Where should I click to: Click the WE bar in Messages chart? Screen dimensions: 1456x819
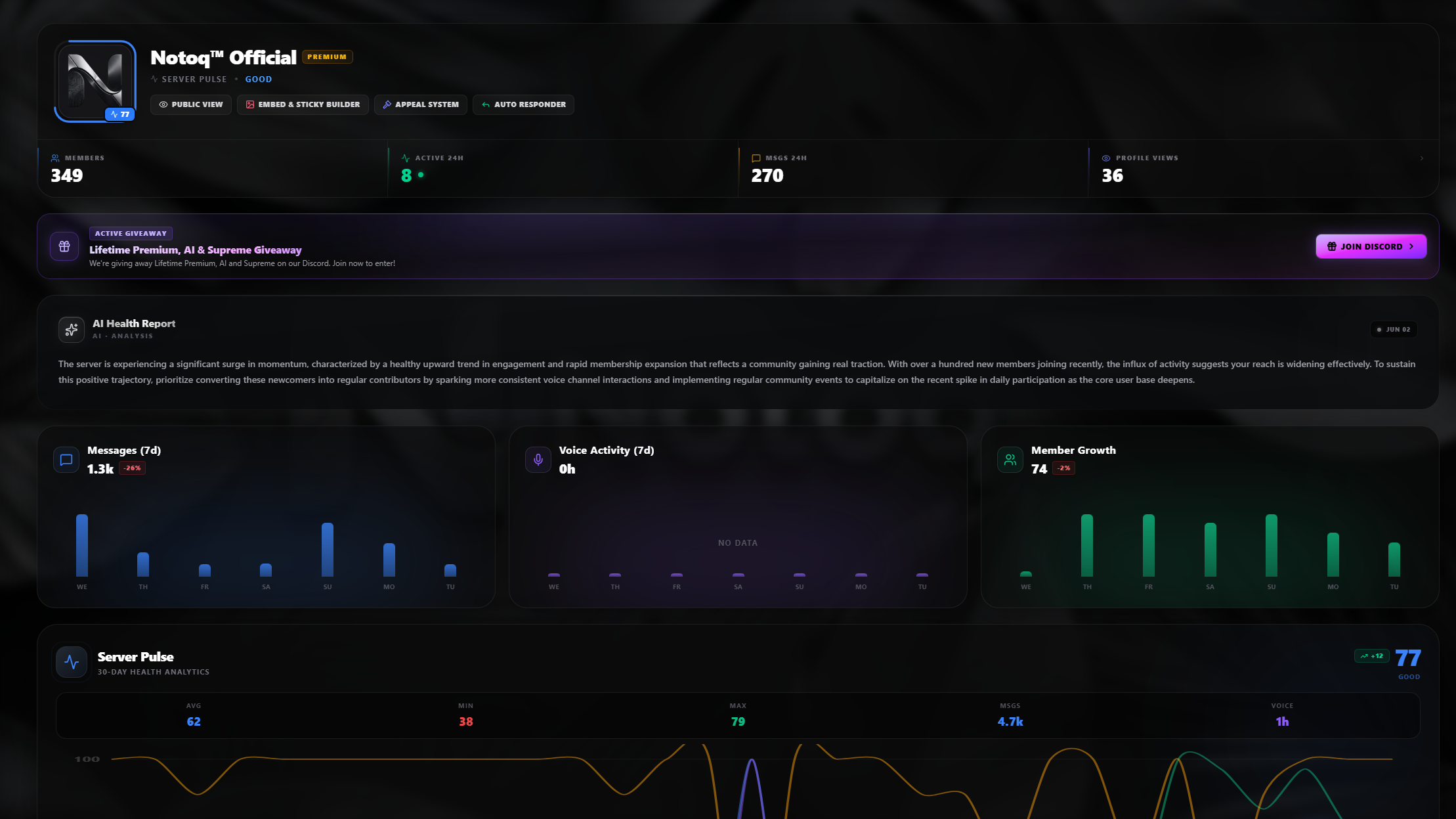point(82,545)
